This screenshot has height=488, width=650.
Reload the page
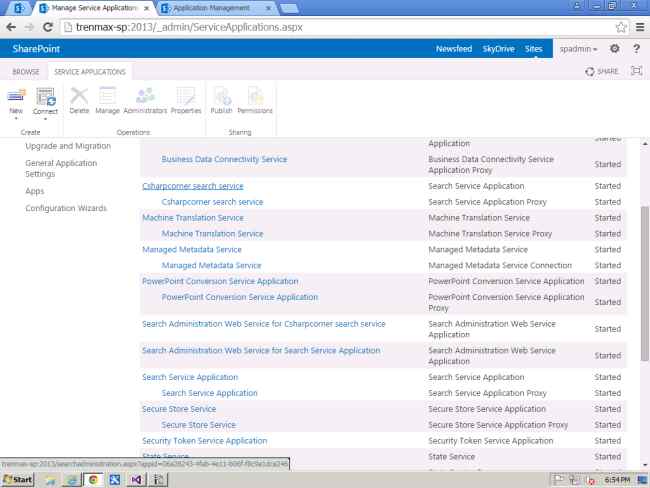(x=48, y=27)
